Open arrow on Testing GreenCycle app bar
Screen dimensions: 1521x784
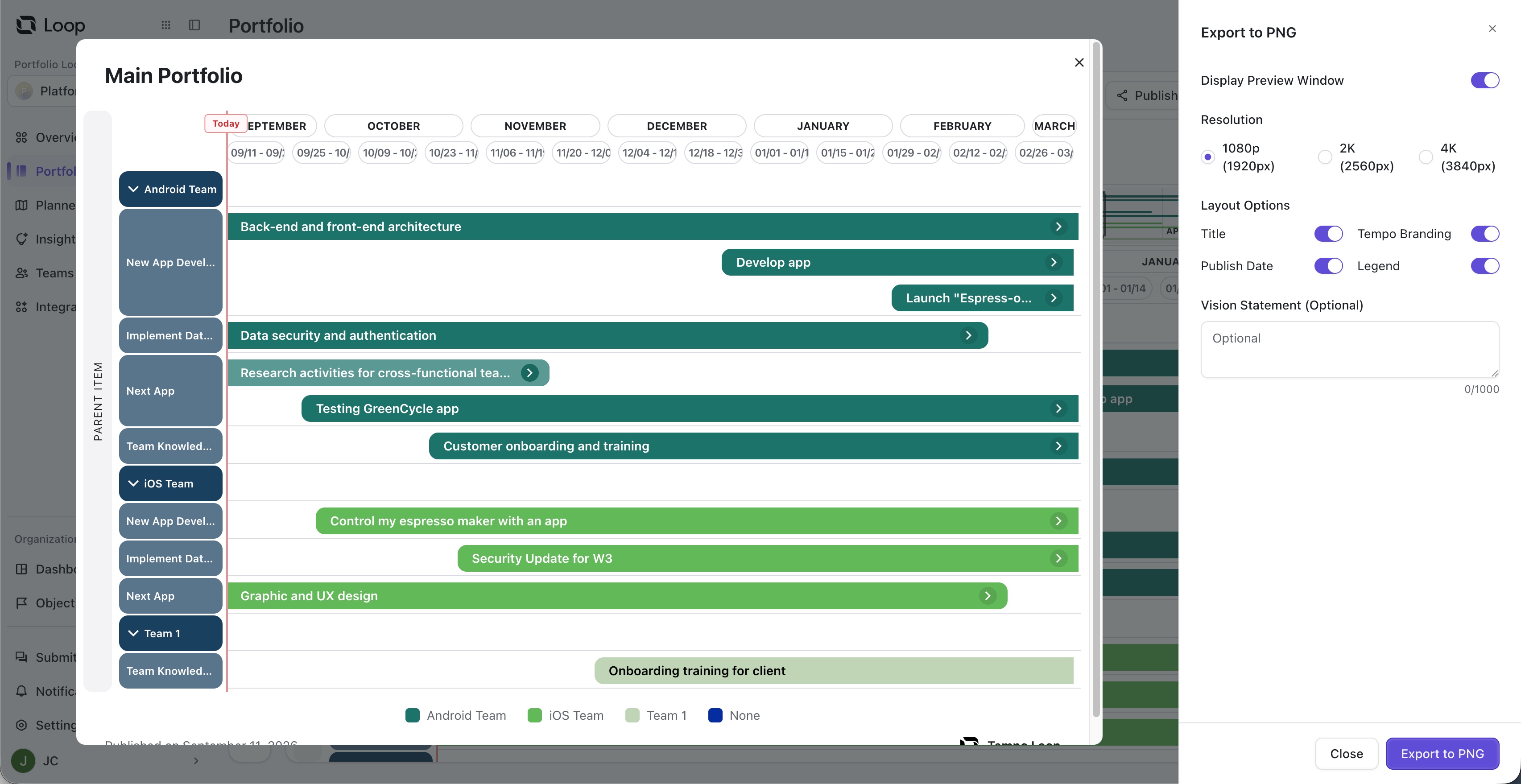[1058, 409]
